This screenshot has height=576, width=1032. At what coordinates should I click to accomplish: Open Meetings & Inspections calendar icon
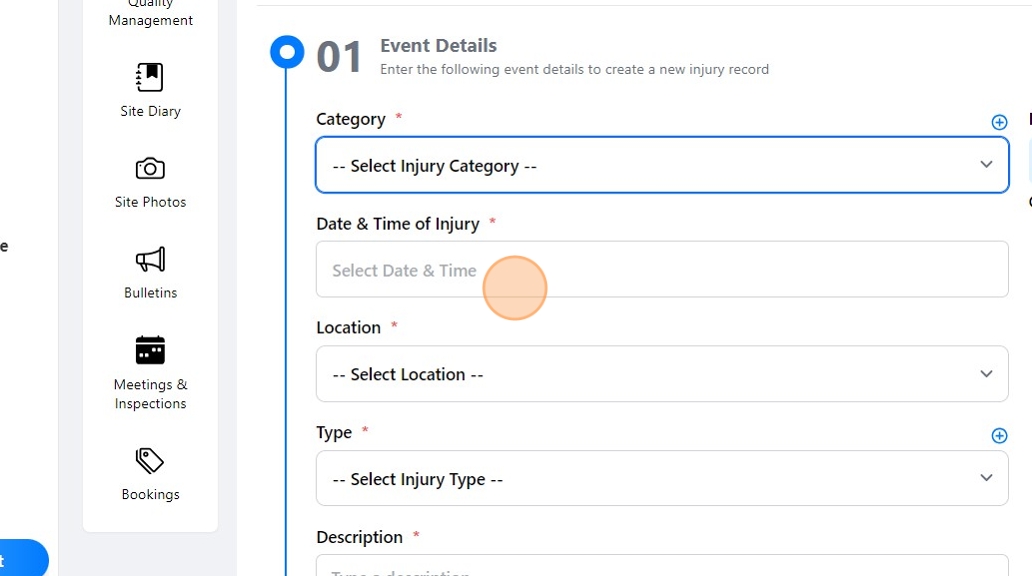(150, 350)
